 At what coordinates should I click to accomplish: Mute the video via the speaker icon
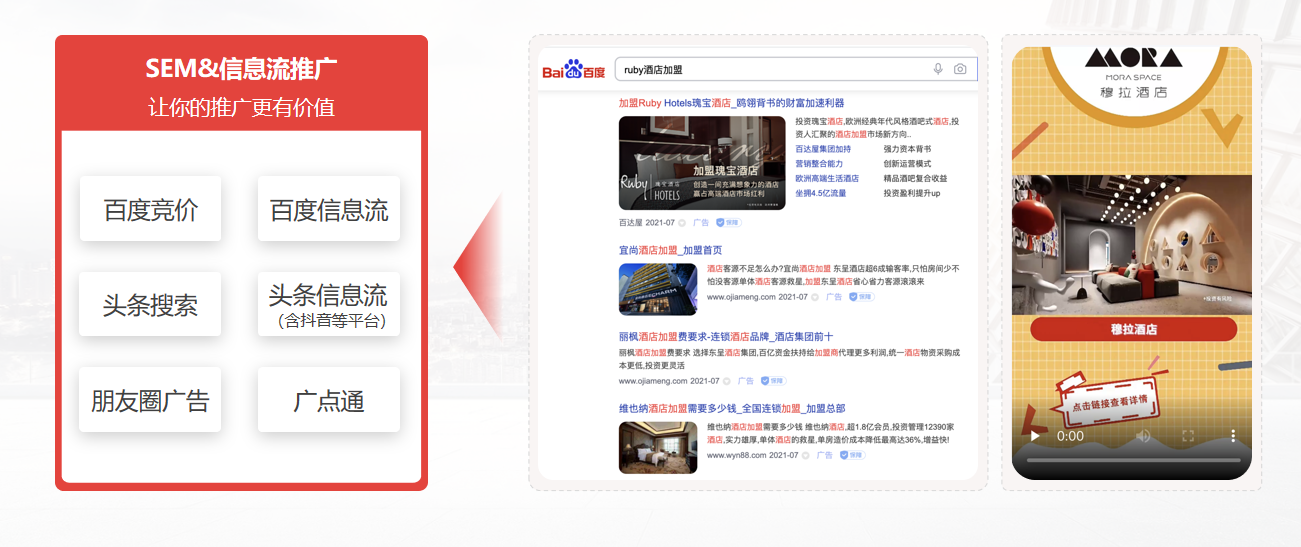[1144, 436]
